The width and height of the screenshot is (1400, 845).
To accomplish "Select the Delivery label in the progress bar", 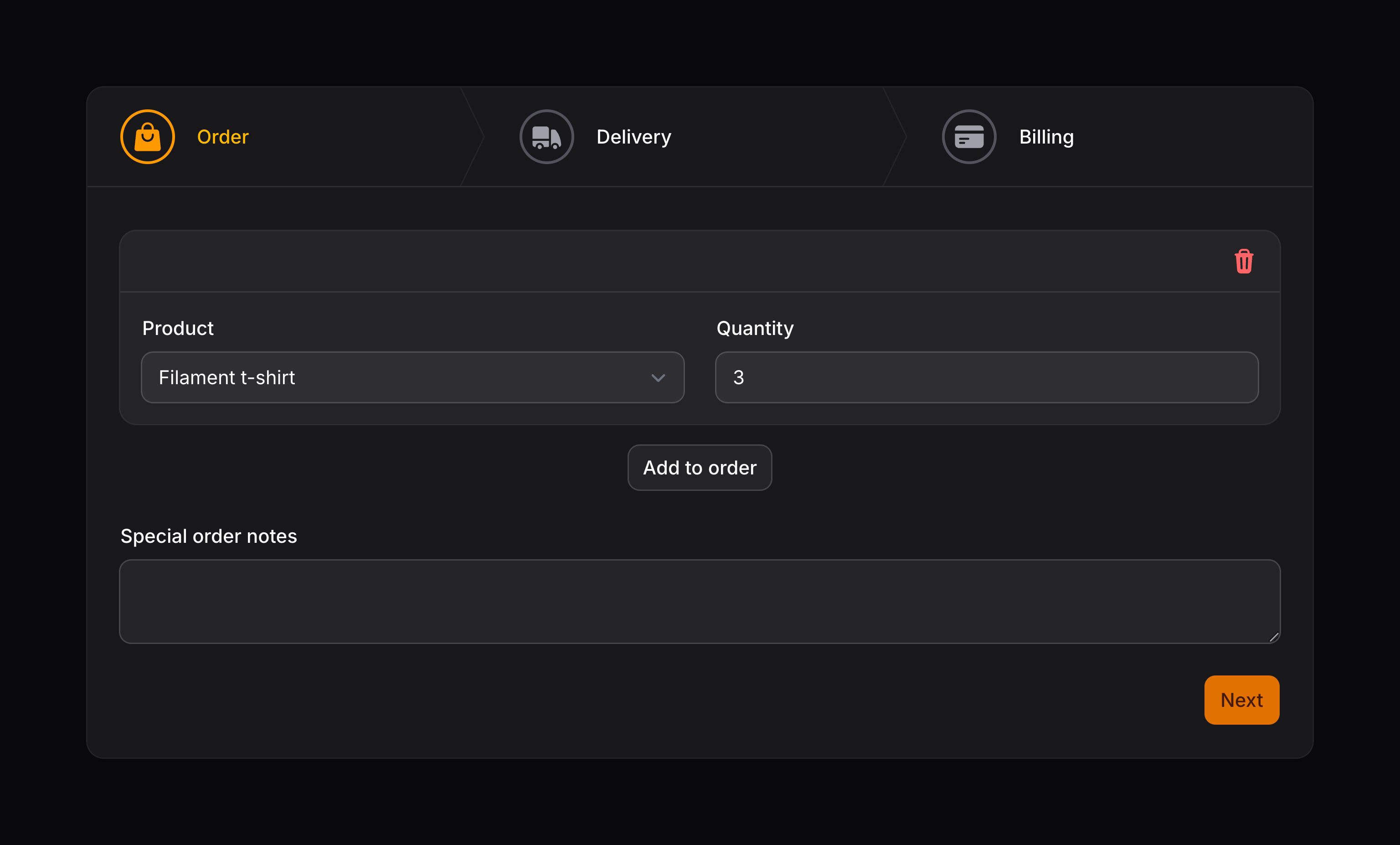I will coord(633,136).
